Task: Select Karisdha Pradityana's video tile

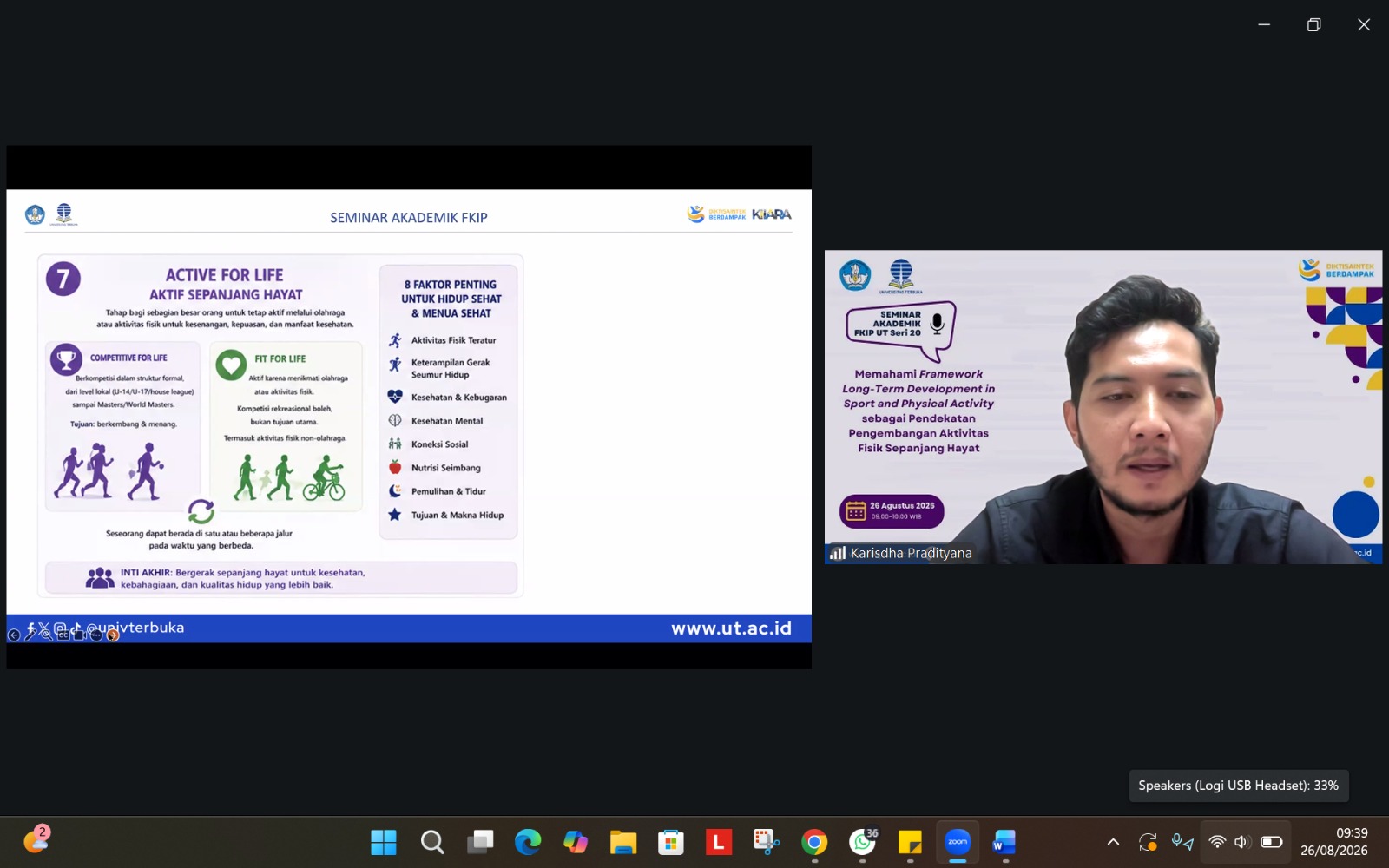Action: pyautogui.click(x=1103, y=407)
